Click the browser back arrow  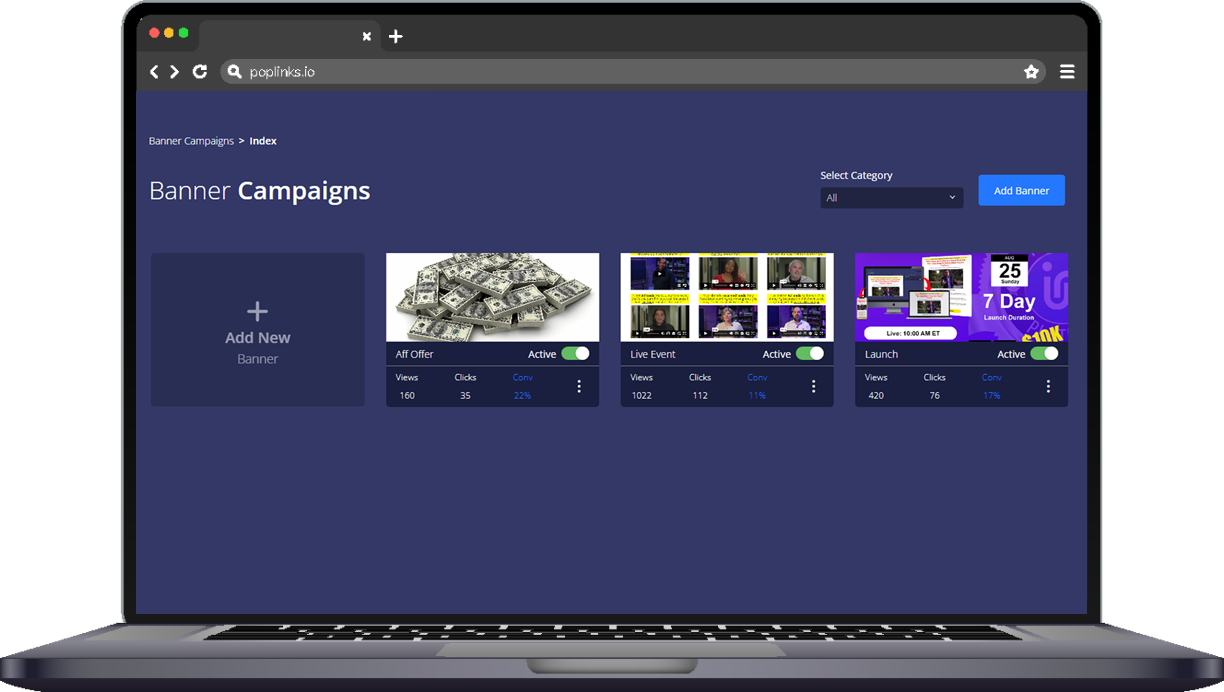click(154, 72)
